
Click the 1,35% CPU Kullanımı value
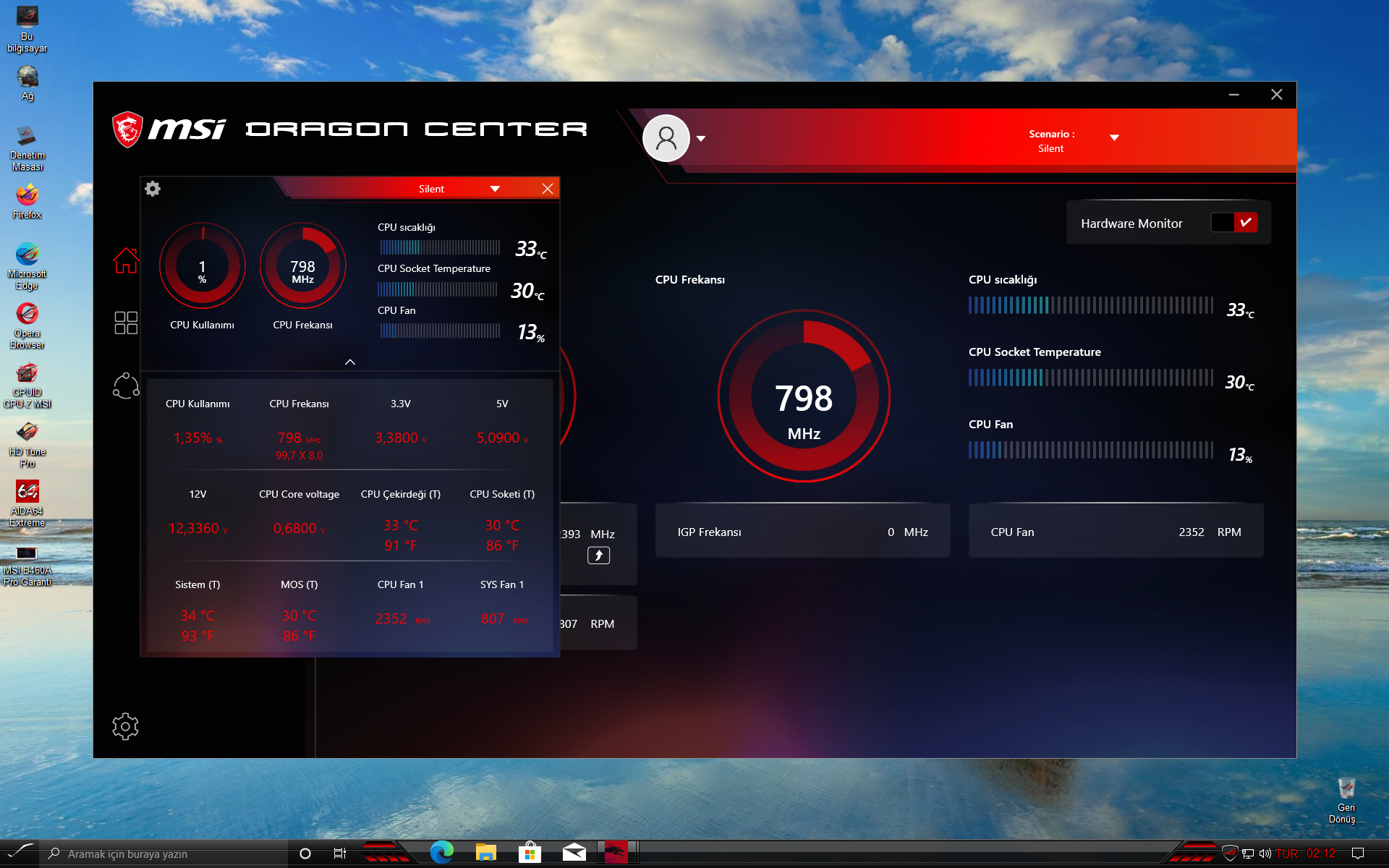[x=197, y=438]
